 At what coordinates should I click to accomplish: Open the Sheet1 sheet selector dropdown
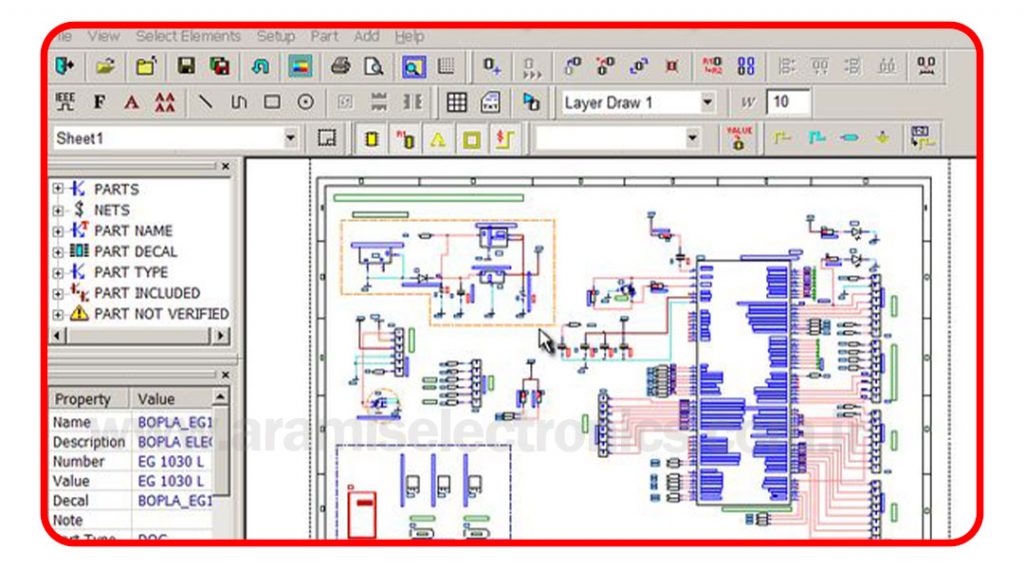tap(291, 138)
